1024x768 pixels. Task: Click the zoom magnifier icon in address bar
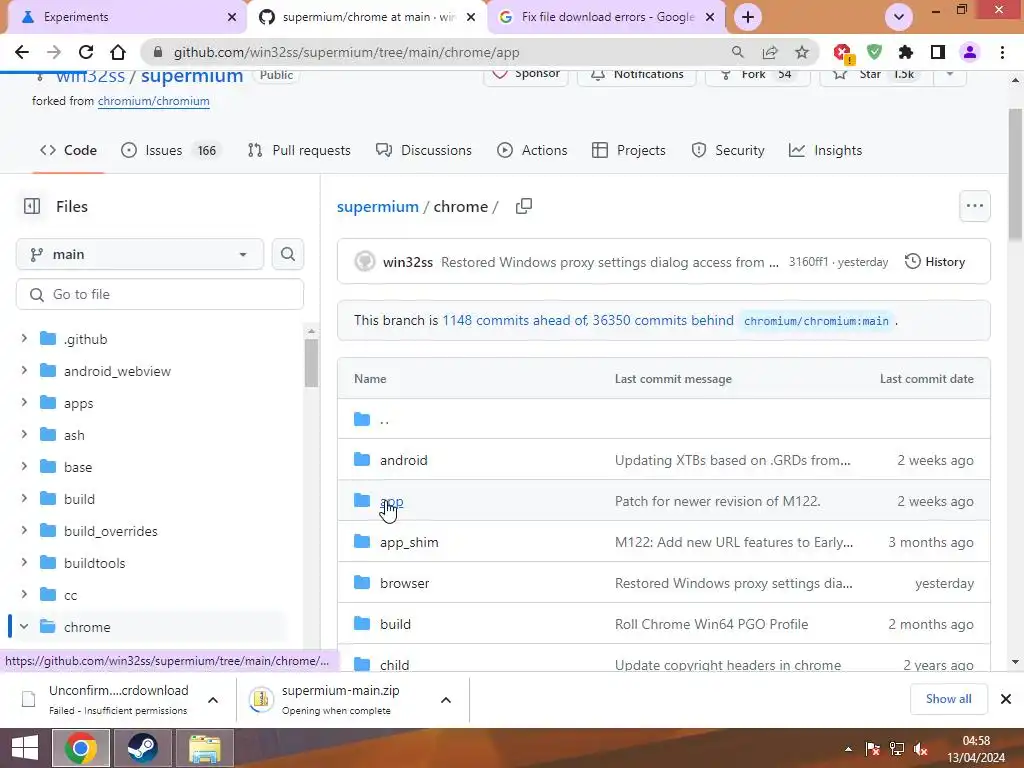(x=737, y=52)
